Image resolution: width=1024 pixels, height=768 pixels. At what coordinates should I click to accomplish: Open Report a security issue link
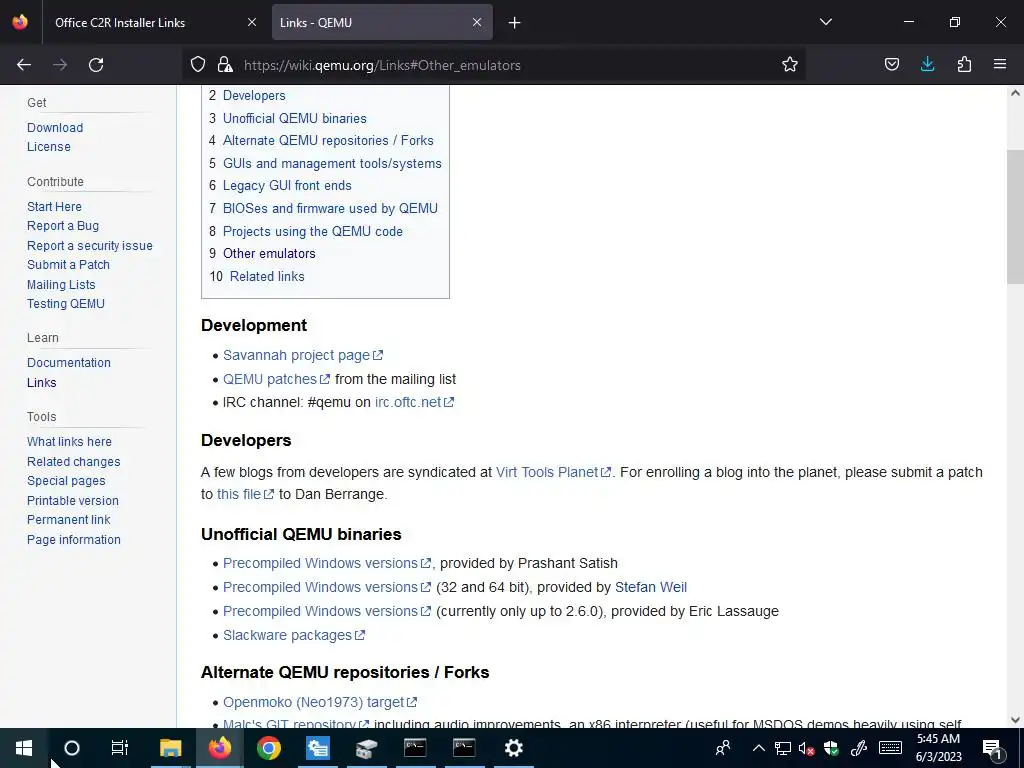coord(89,246)
